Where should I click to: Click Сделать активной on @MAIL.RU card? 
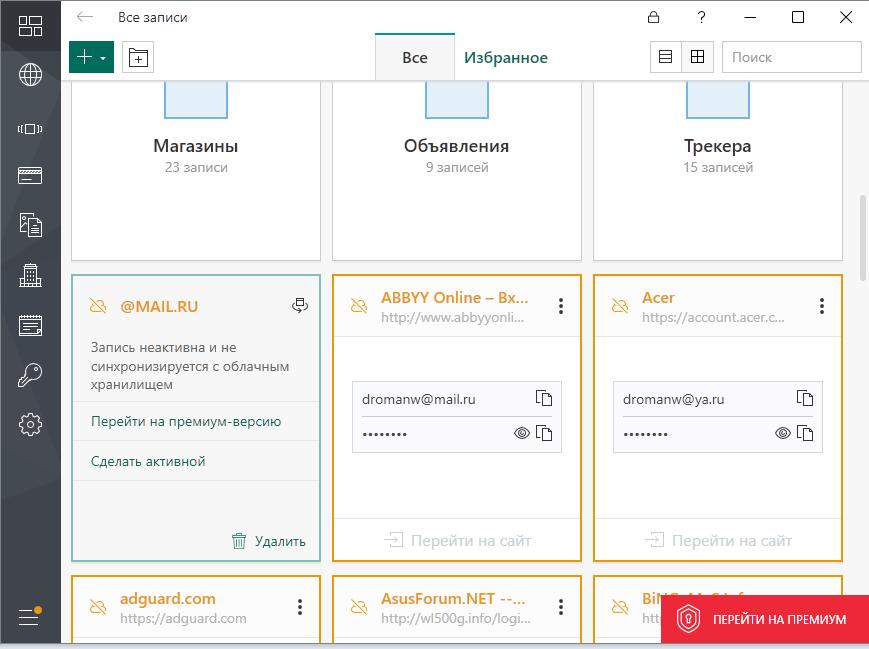148,461
